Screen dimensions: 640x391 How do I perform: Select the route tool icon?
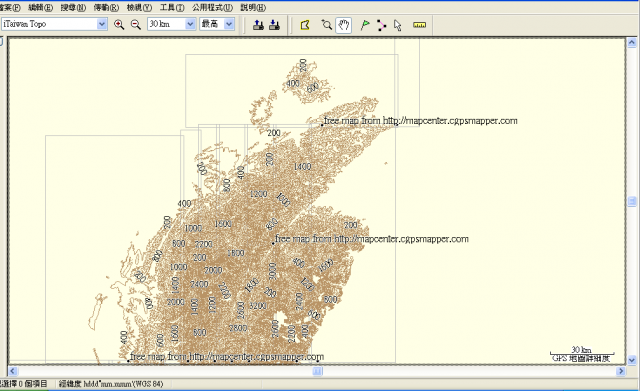click(381, 25)
